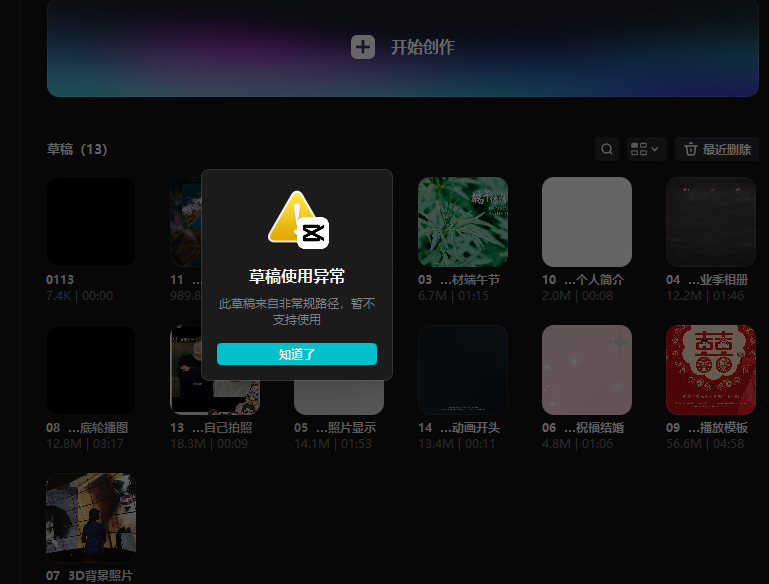The width and height of the screenshot is (769, 584).
Task: Click the text 10 …个人简介
Action: (583, 280)
